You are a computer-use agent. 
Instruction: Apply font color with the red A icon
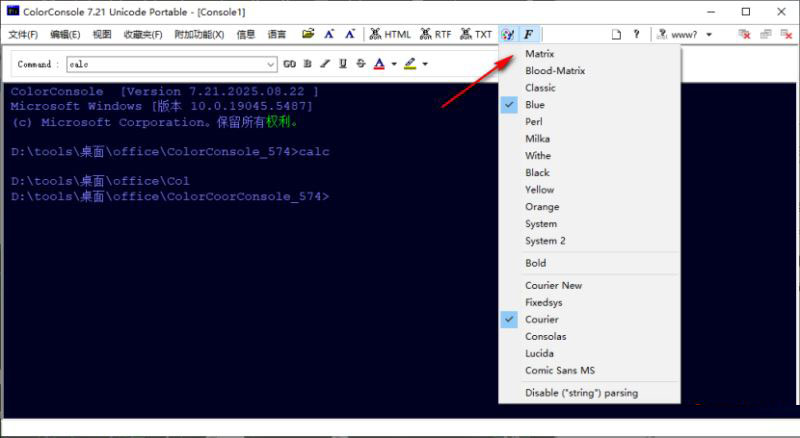(x=379, y=64)
